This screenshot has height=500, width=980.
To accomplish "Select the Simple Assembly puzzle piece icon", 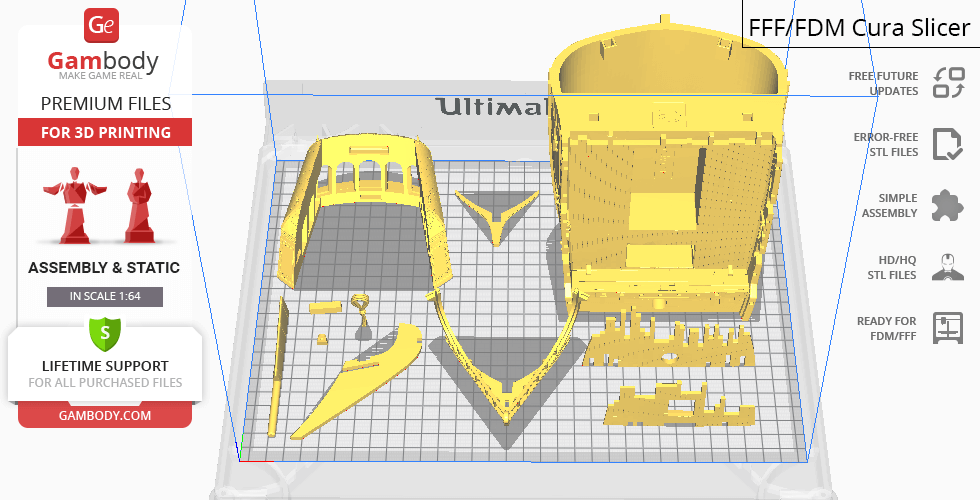I will coord(946,206).
